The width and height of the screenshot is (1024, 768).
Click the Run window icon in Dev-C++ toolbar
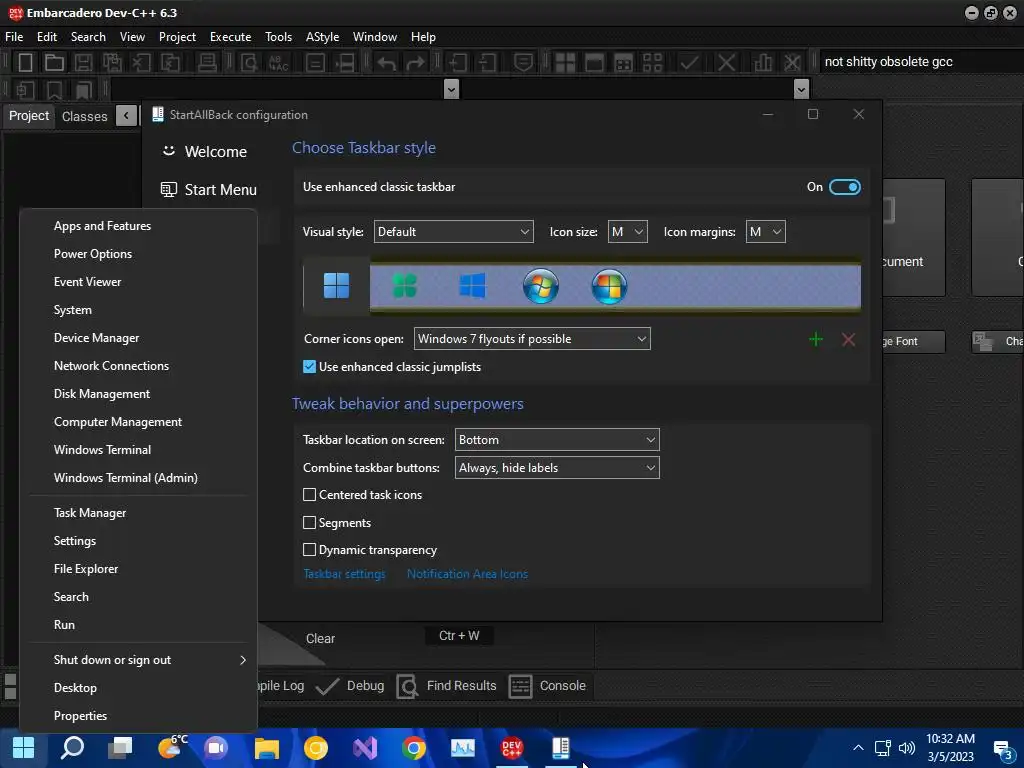click(x=594, y=62)
